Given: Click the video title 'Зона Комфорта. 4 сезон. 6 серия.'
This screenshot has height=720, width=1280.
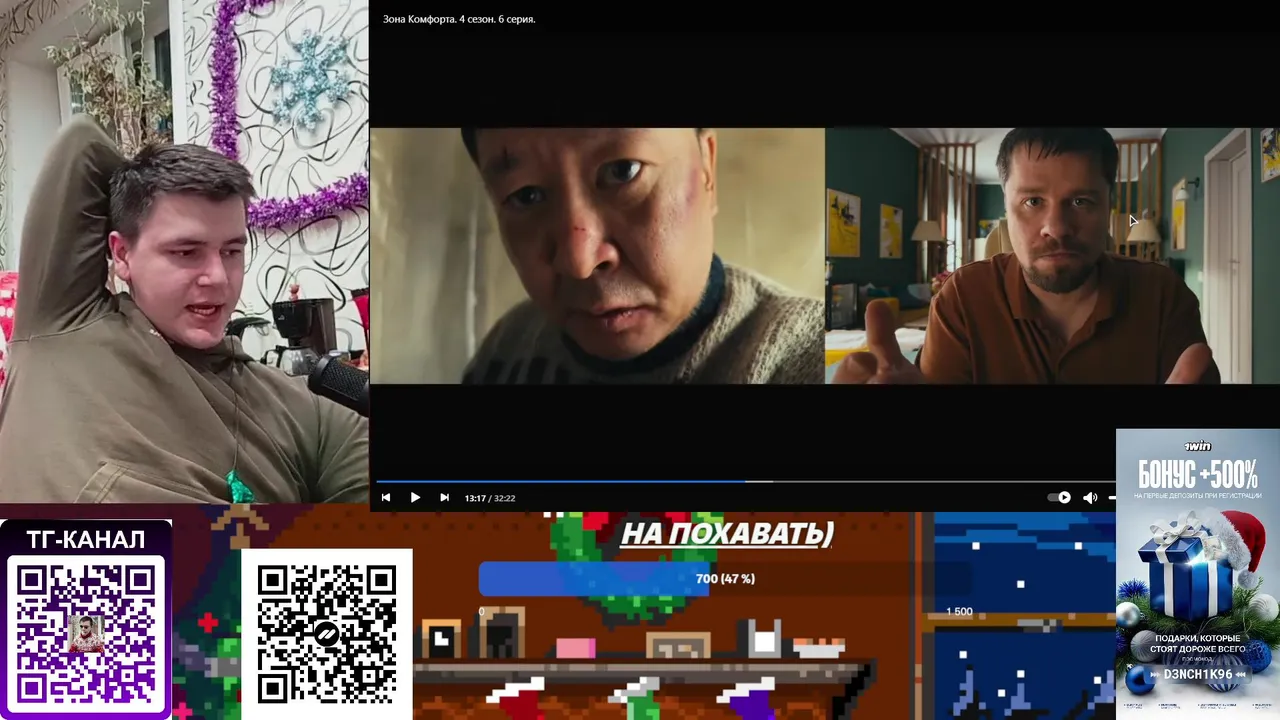Looking at the screenshot, I should pos(459,19).
